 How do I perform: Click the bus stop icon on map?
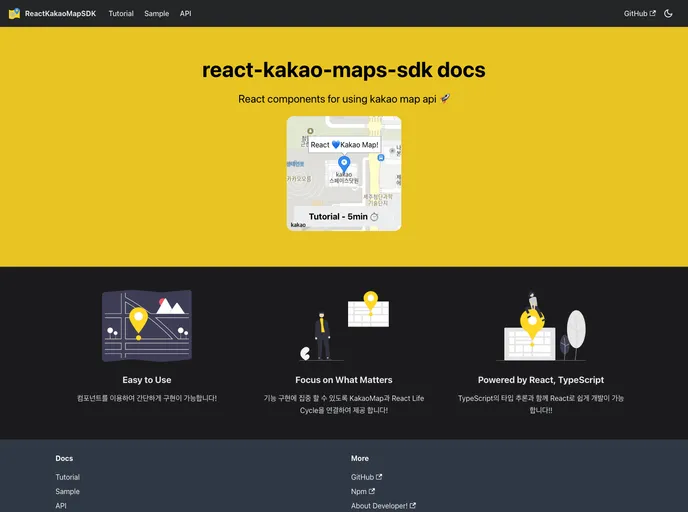coord(381,158)
